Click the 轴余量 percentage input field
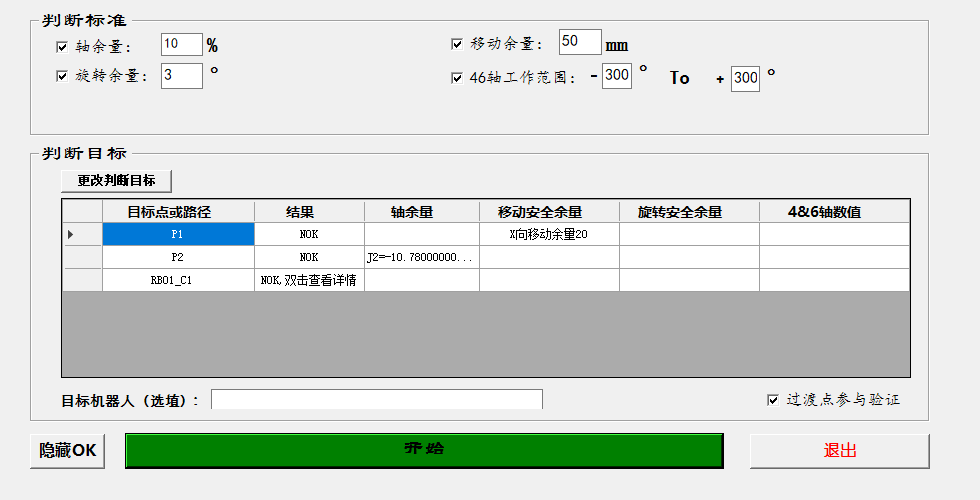 point(181,45)
